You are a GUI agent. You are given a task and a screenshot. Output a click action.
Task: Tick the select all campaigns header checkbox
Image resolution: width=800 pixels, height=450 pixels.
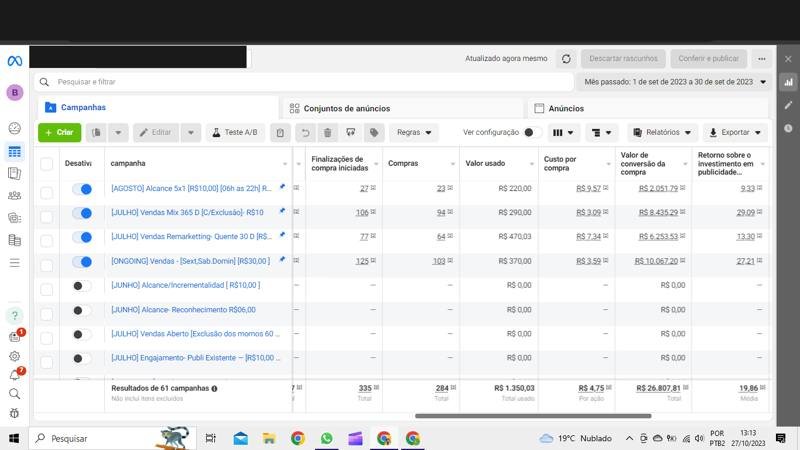coord(46,164)
